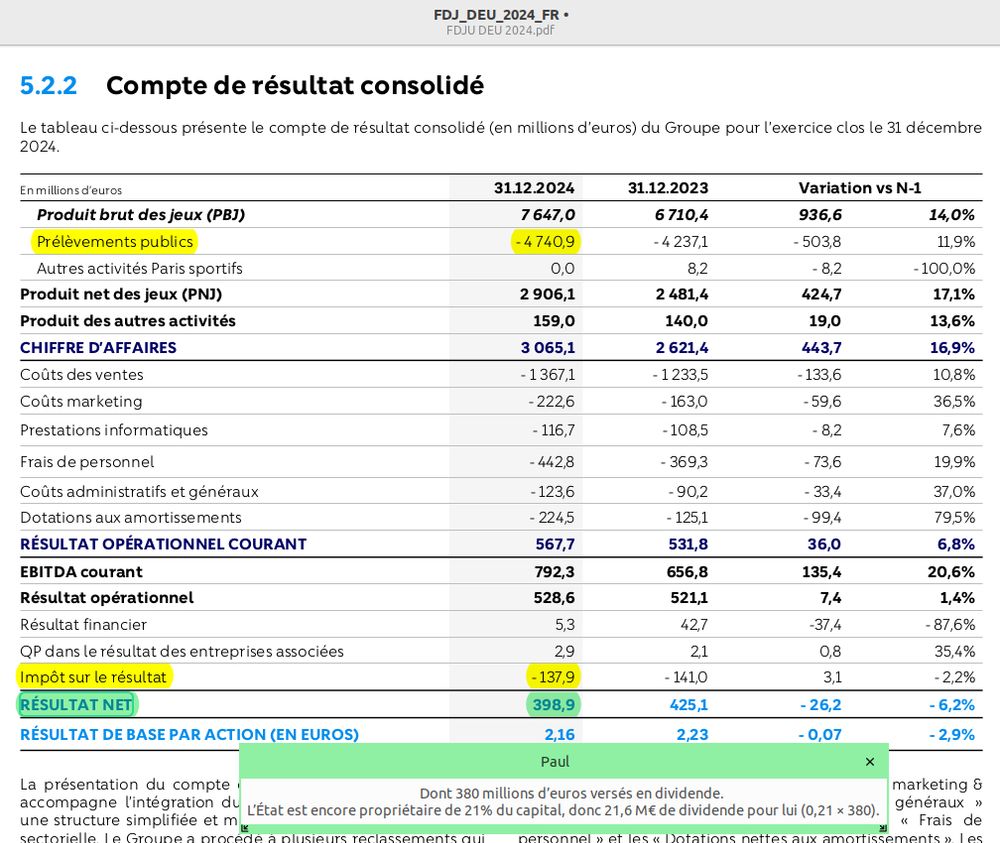Click the 'Paul' note header bar

point(554,761)
